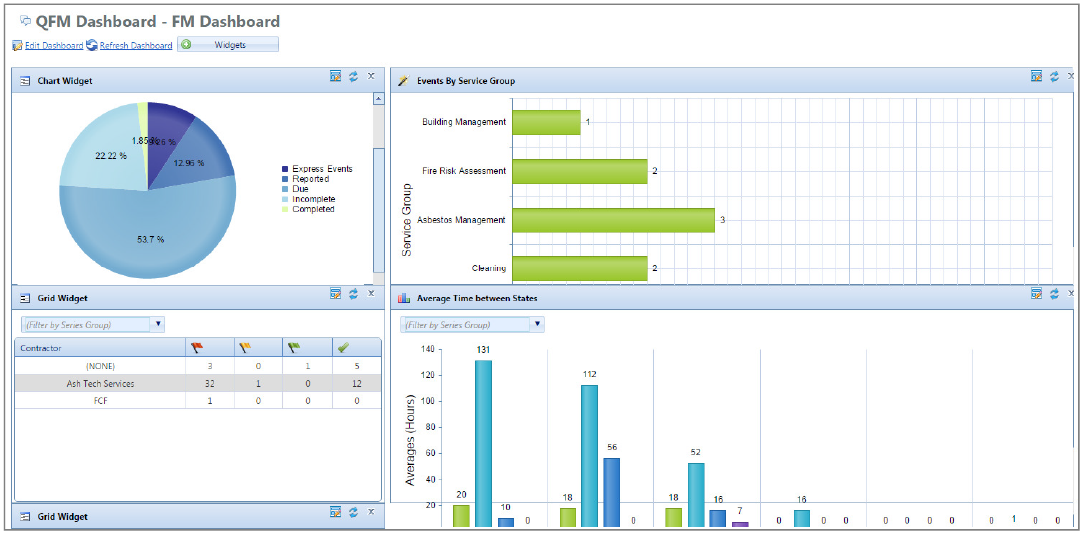This screenshot has height=536, width=1086.
Task: Click the bar labeled 112
Action: pos(589,456)
